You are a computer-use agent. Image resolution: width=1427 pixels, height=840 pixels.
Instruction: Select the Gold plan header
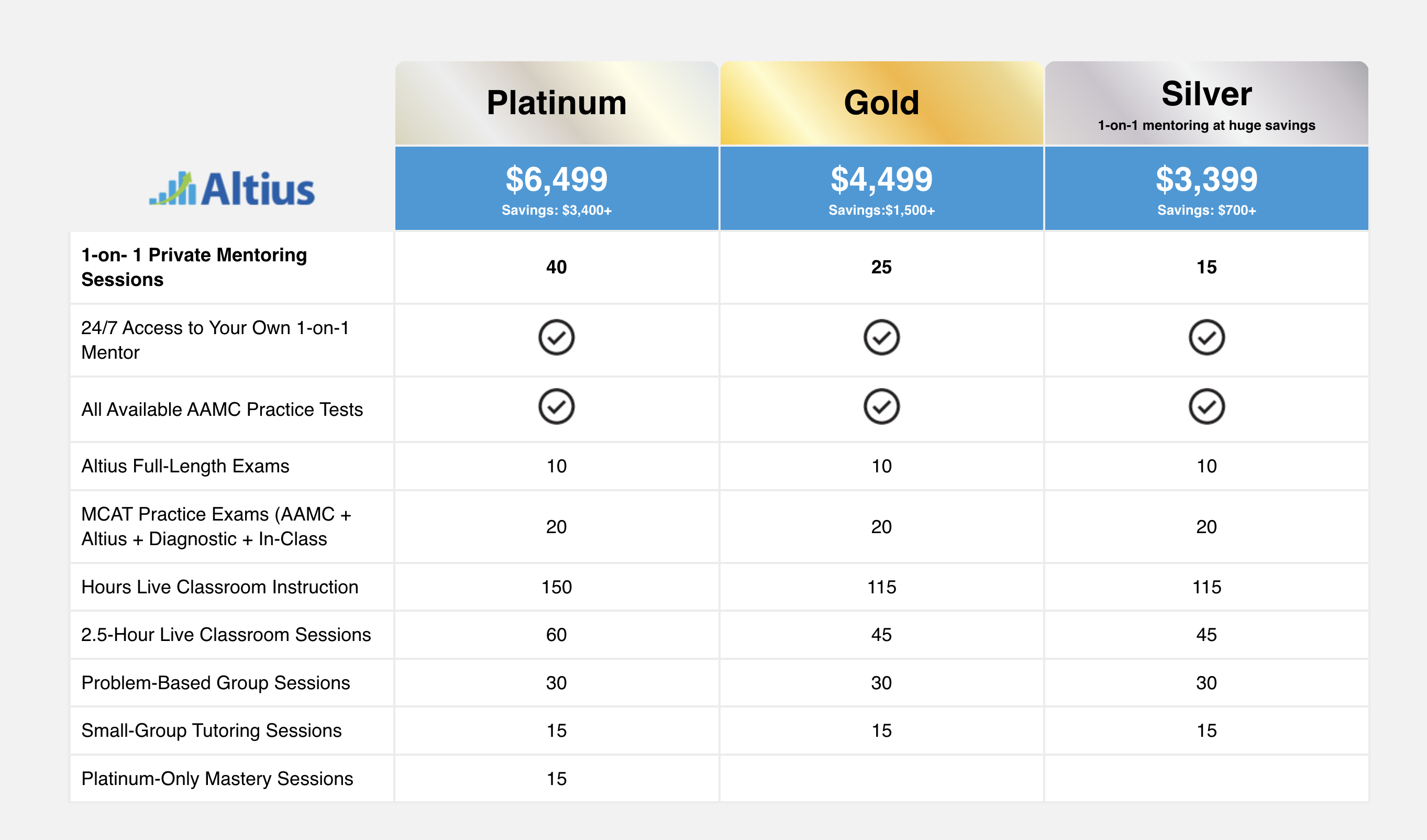click(881, 103)
